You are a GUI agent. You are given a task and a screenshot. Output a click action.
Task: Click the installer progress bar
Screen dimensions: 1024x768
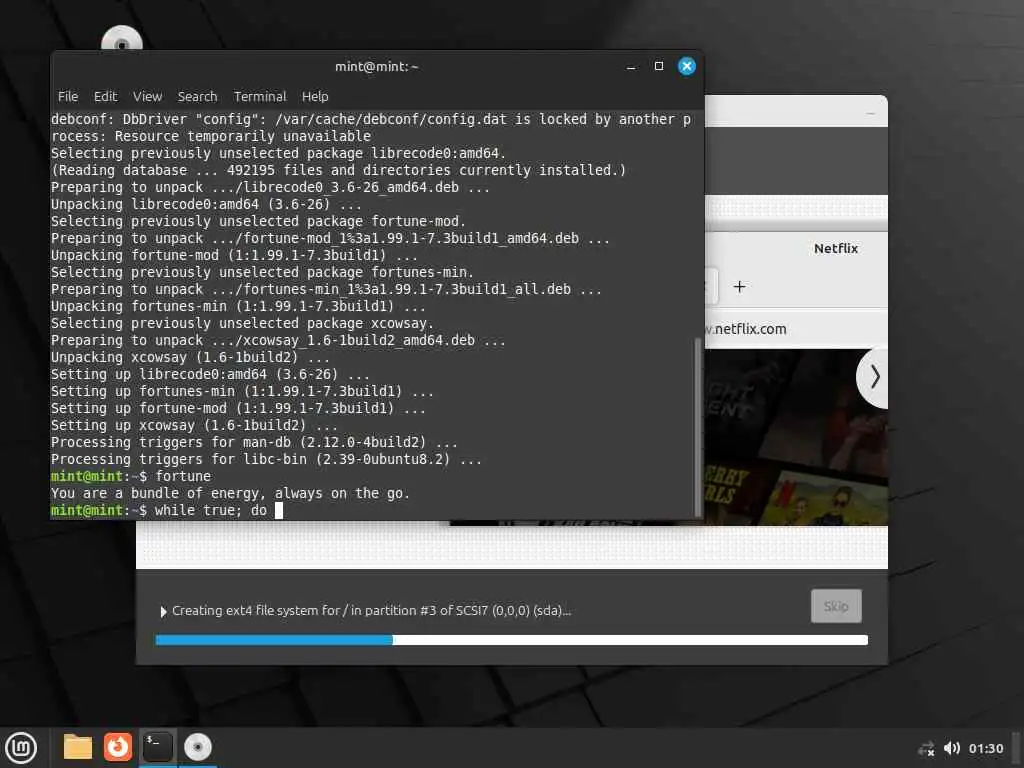pyautogui.click(x=511, y=640)
